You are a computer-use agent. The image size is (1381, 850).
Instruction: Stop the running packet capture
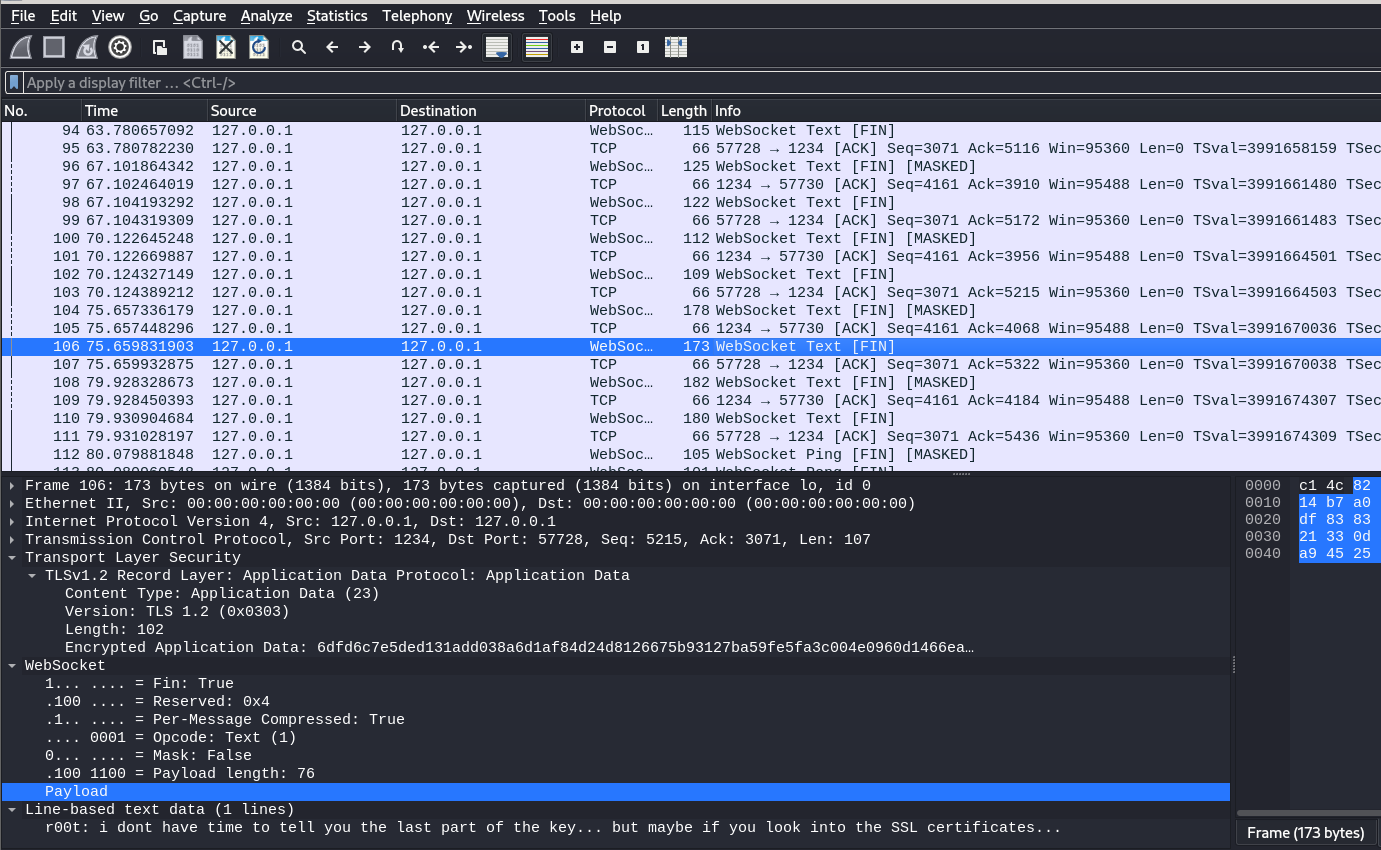[x=54, y=47]
